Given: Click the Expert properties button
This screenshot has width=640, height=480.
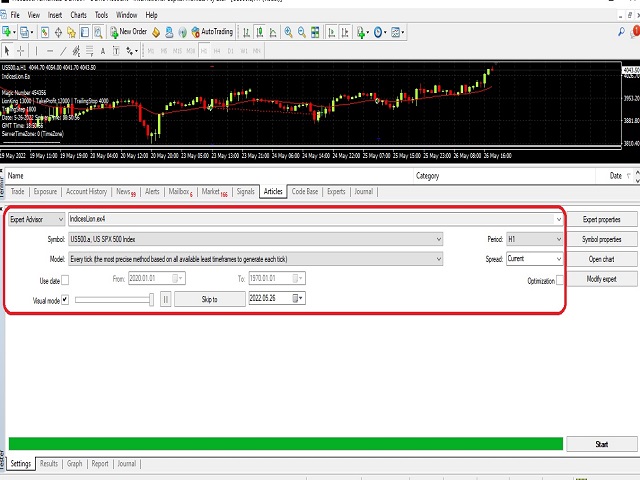Looking at the screenshot, I should [602, 220].
